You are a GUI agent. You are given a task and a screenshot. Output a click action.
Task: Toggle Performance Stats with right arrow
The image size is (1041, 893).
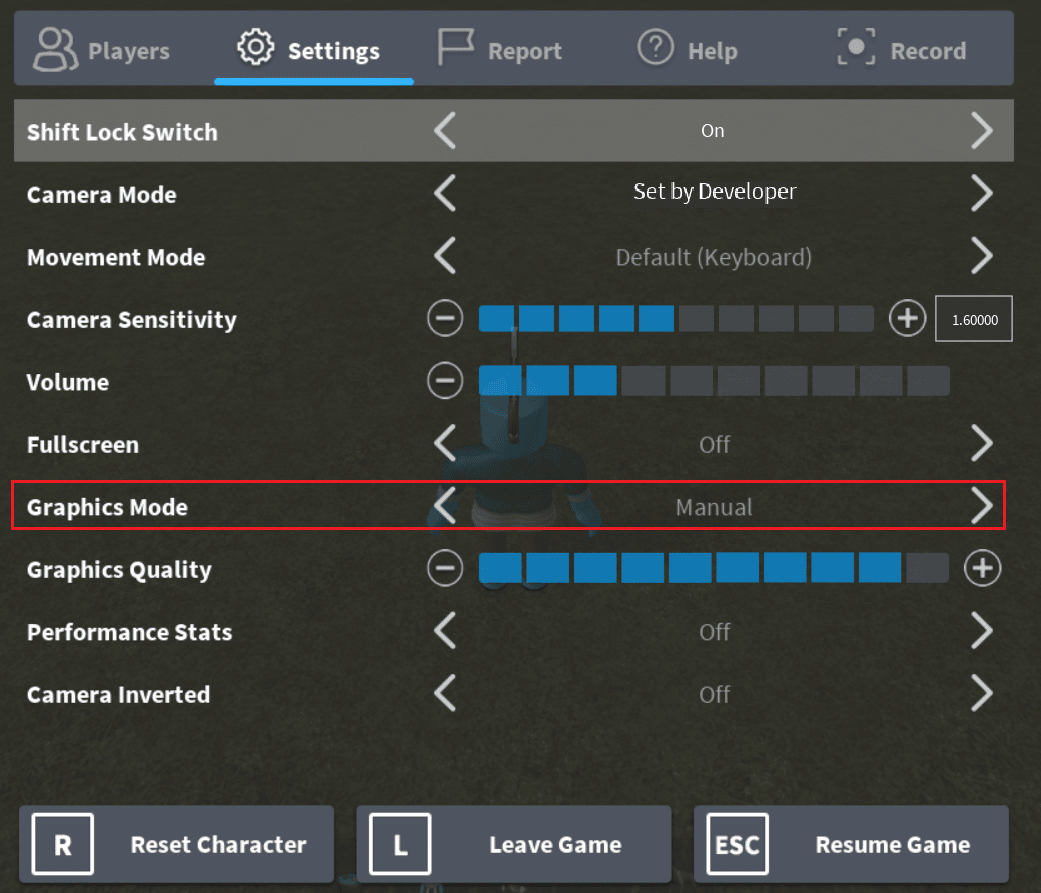(981, 631)
